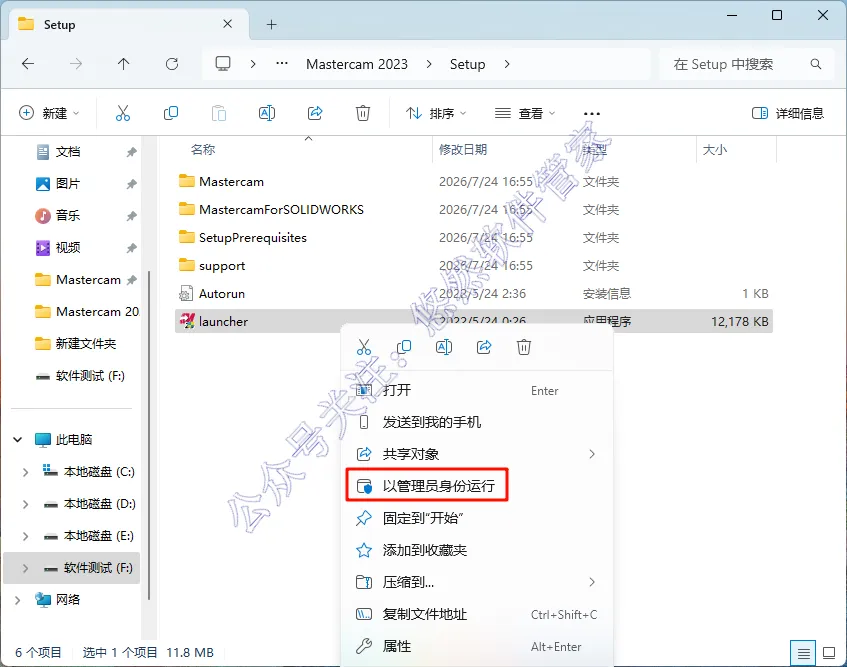Click the context menu Delete trash icon
The image size is (847, 667).
523,347
